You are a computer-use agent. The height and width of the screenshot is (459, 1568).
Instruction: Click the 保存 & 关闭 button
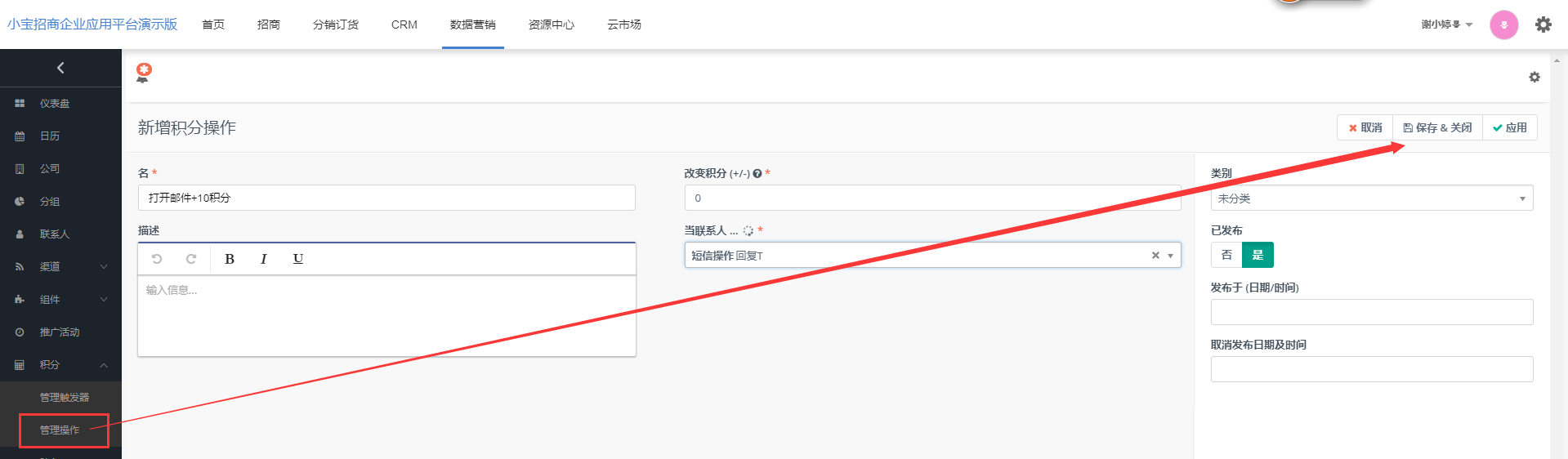1437,127
